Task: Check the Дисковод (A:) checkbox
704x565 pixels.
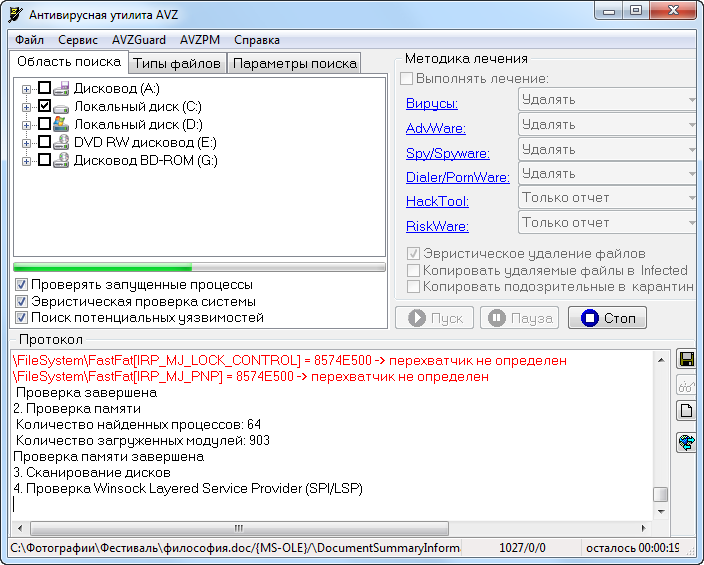Action: pyautogui.click(x=44, y=88)
